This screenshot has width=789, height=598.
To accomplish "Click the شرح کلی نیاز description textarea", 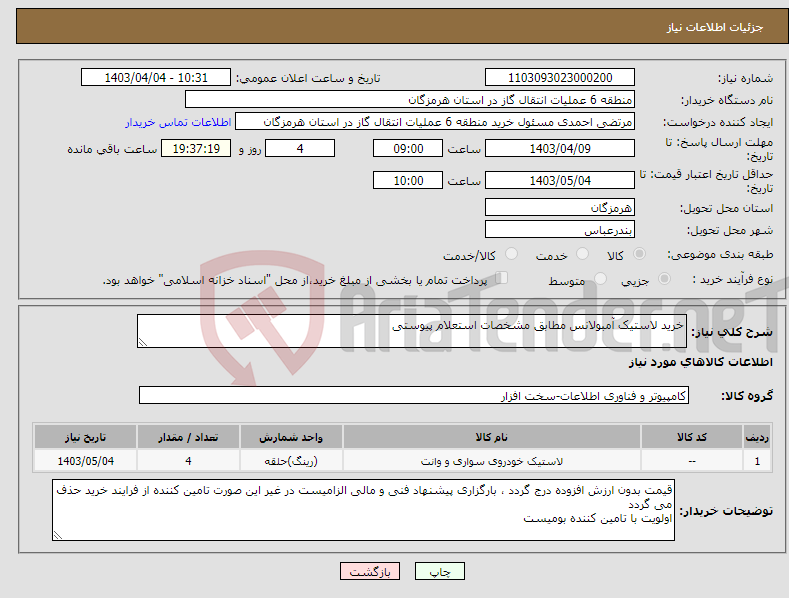I will tap(412, 331).
